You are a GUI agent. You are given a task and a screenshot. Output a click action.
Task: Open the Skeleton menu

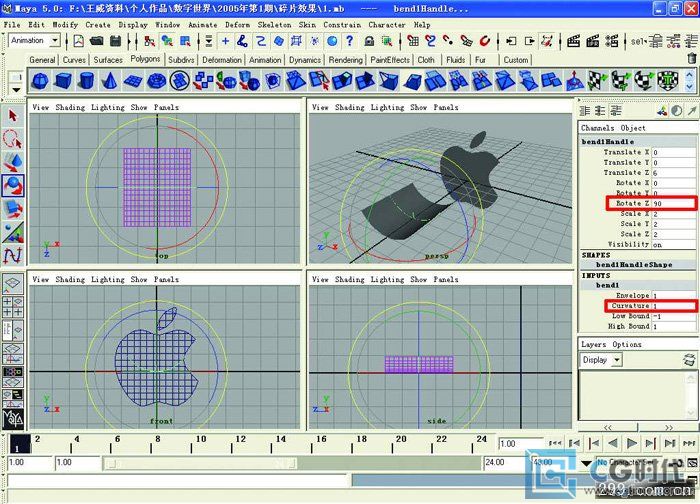[x=274, y=25]
